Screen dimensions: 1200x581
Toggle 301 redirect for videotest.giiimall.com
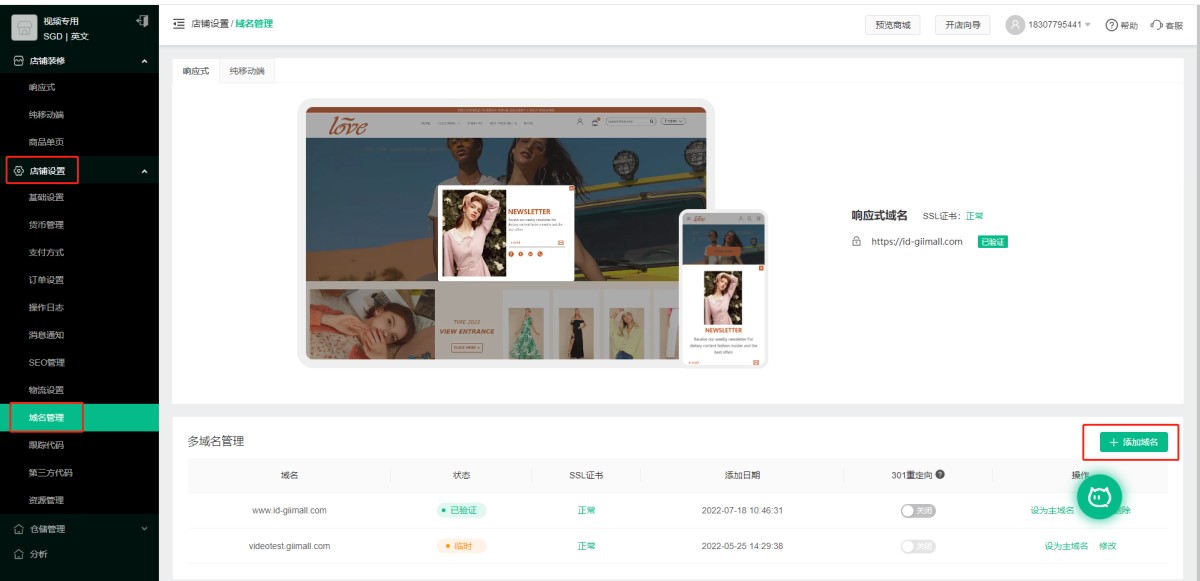(x=918, y=546)
